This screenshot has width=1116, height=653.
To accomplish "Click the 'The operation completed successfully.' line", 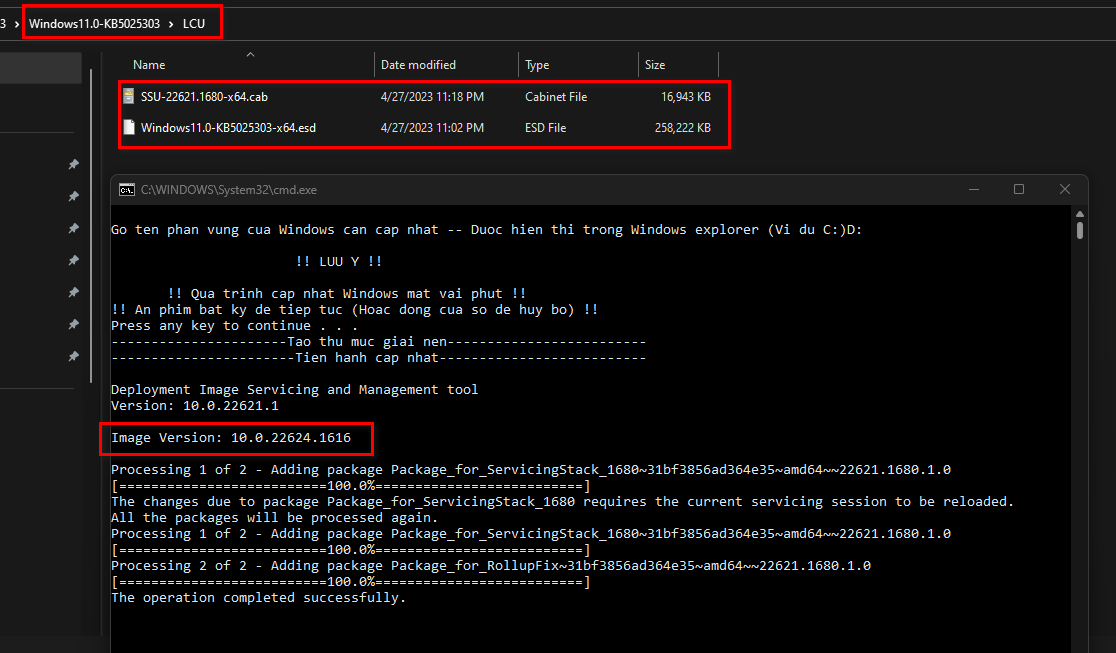I will pos(258,598).
